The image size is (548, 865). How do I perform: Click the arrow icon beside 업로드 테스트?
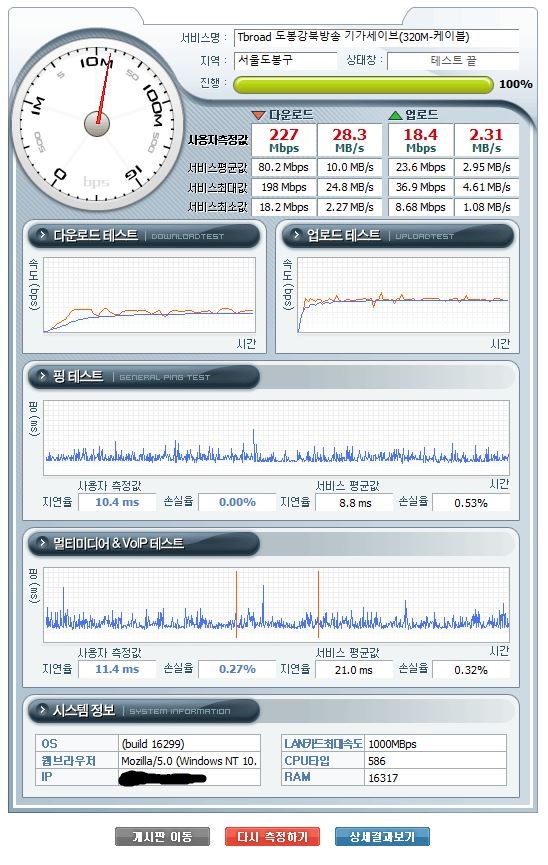(296, 235)
